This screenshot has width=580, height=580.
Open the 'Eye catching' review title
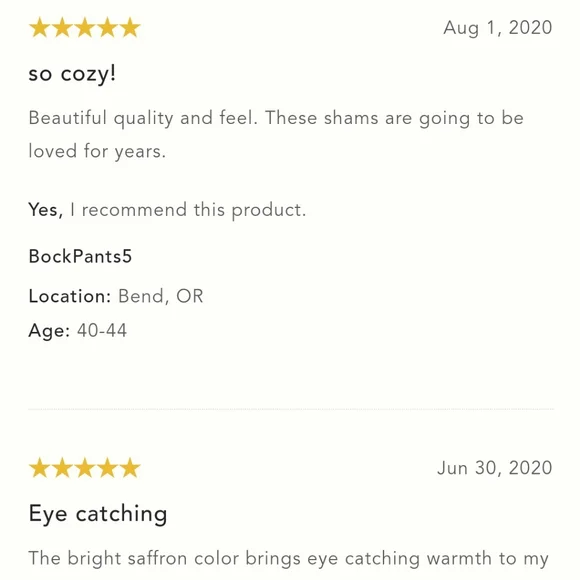(98, 514)
